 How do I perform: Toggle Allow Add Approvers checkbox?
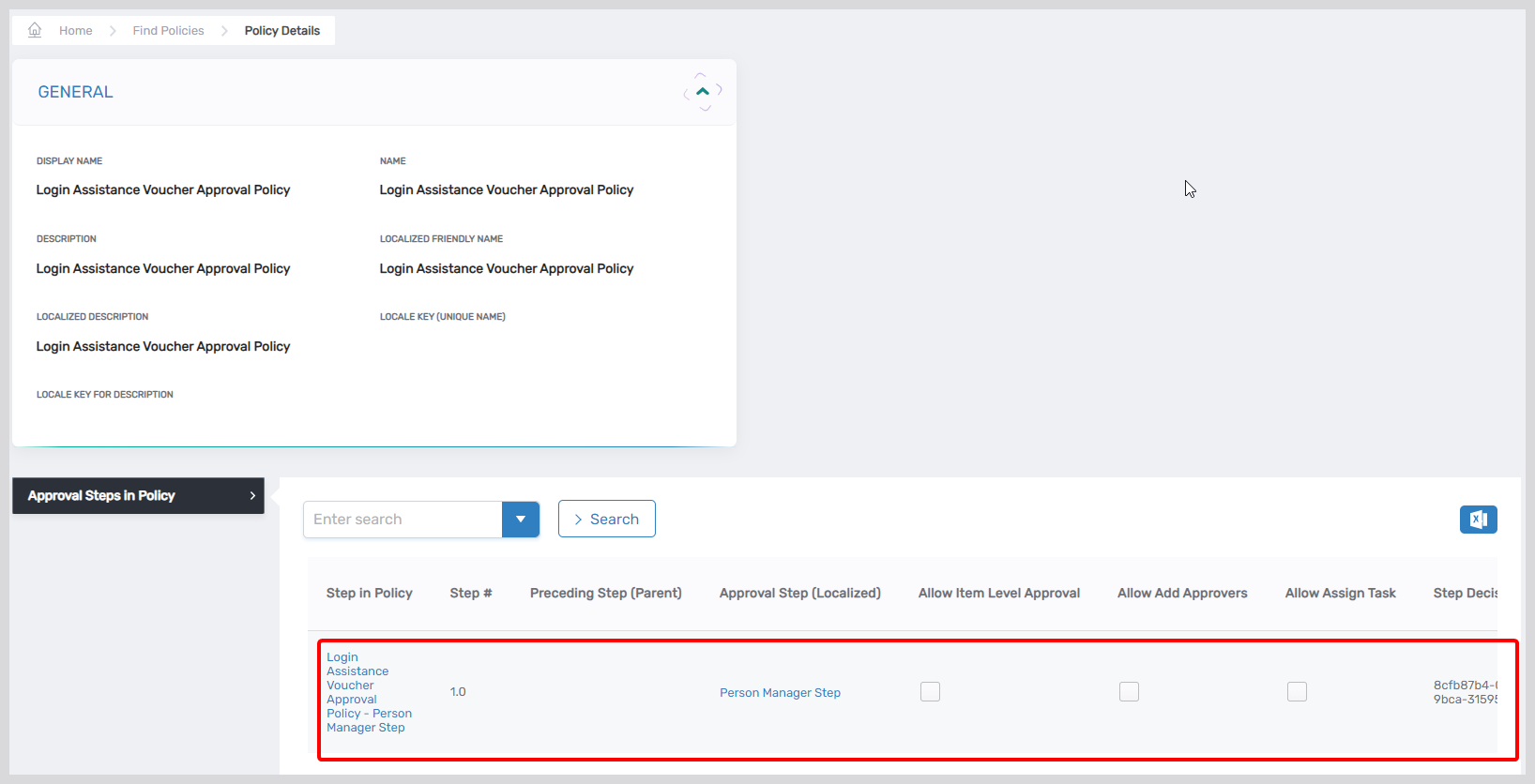[x=1129, y=692]
